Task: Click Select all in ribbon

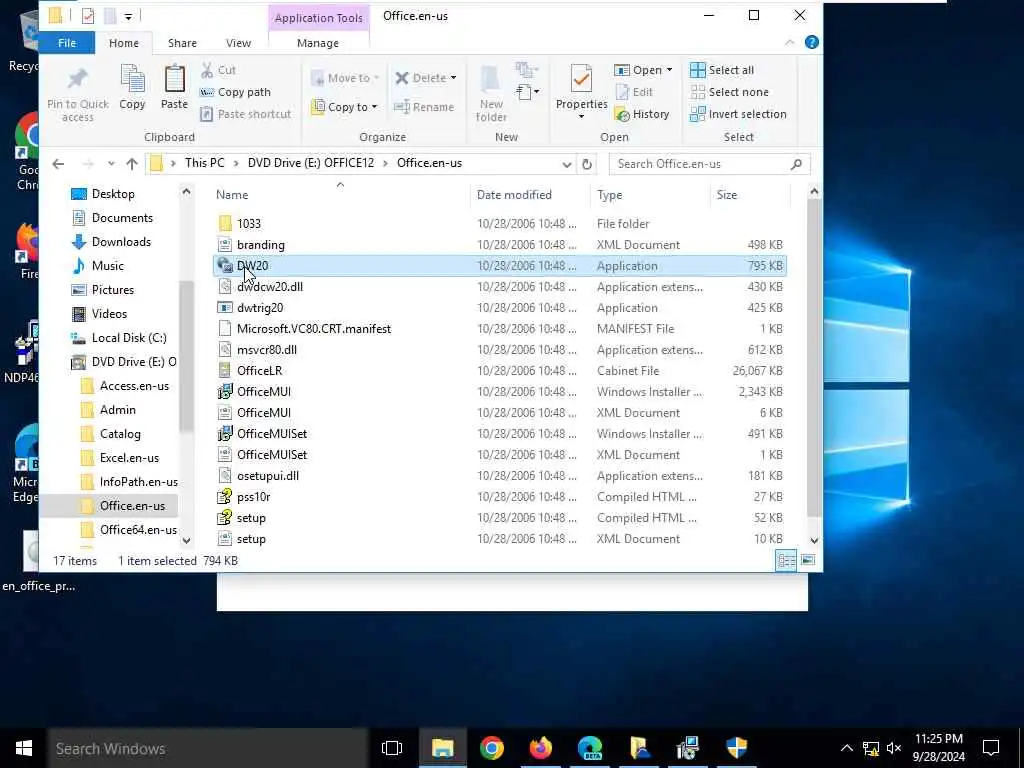Action: (722, 70)
